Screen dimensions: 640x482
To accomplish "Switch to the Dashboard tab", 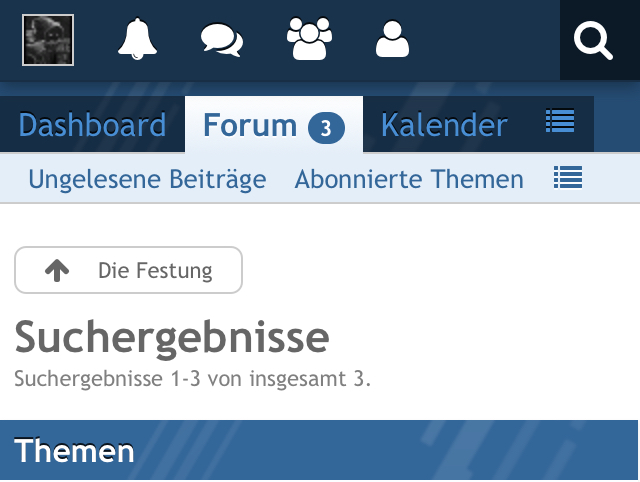I will pos(92,126).
